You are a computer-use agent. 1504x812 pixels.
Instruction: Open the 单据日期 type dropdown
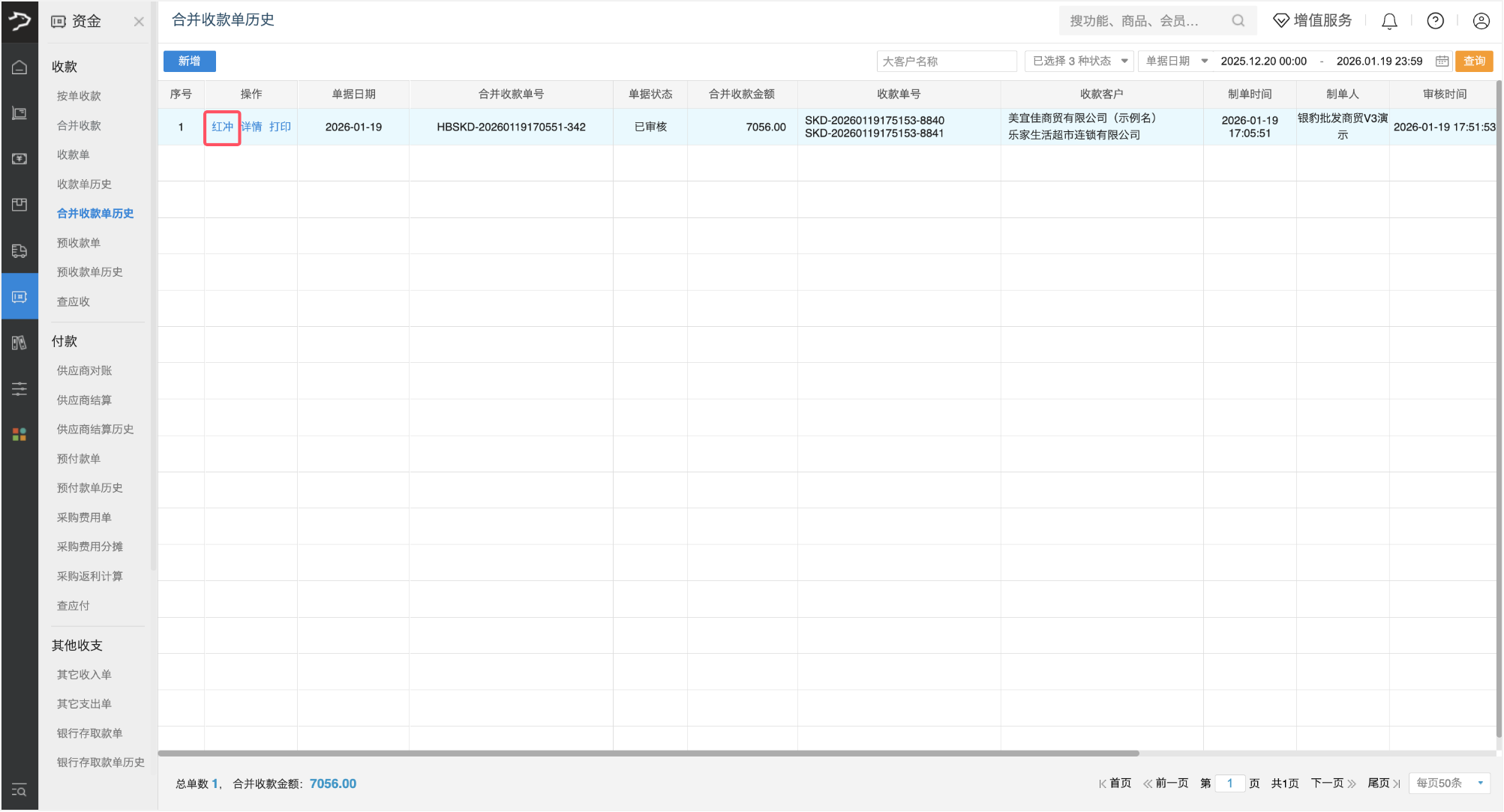click(x=1175, y=61)
